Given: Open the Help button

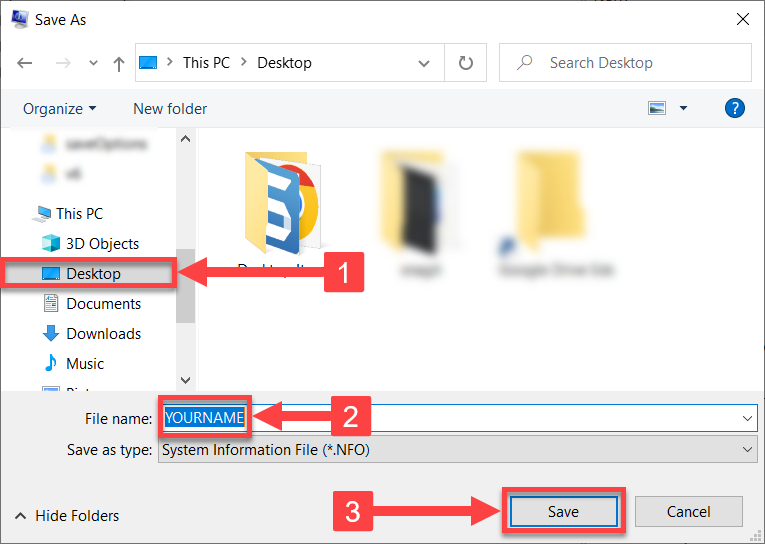Looking at the screenshot, I should click(x=734, y=108).
